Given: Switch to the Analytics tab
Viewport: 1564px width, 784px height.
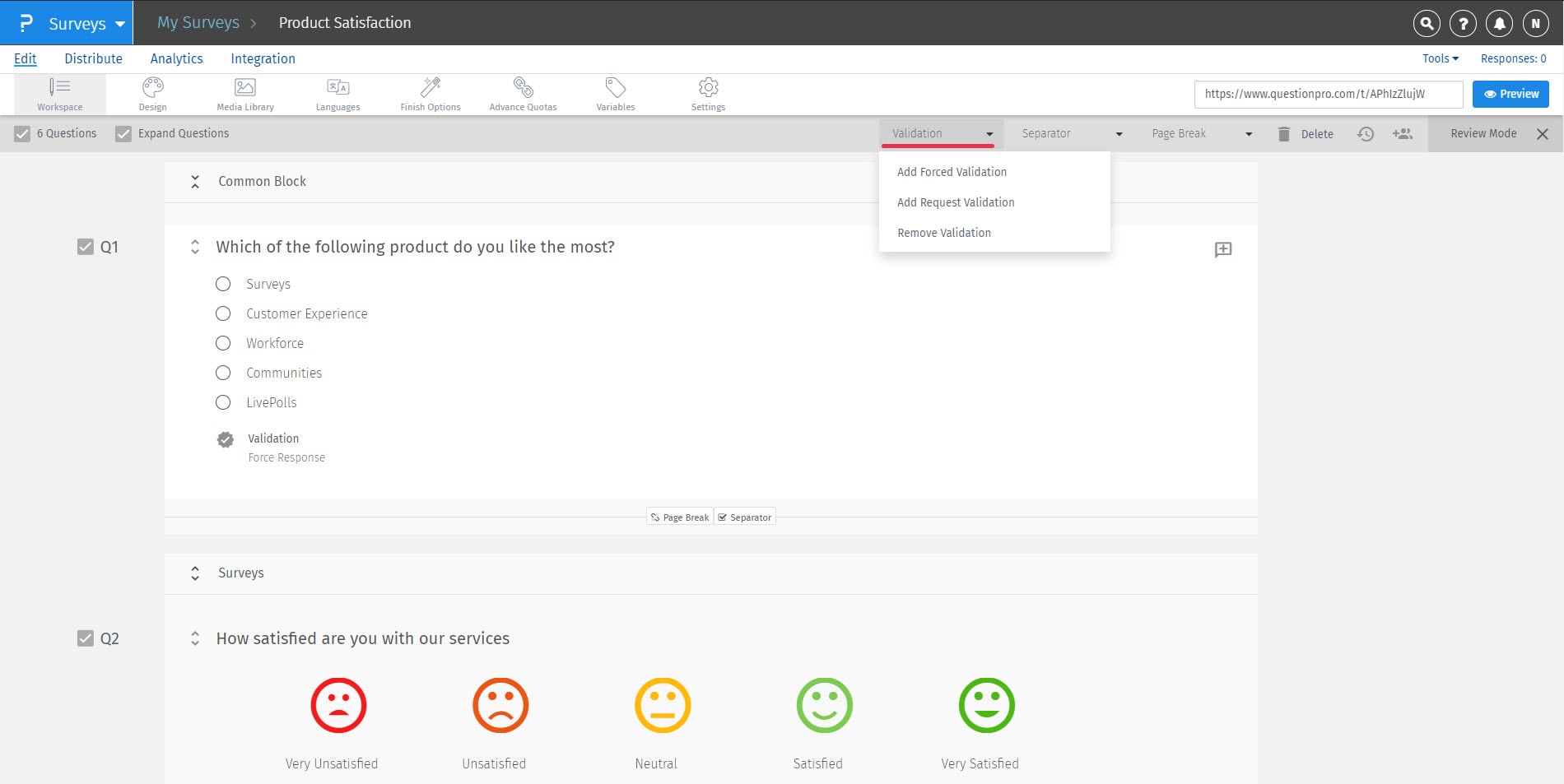Looking at the screenshot, I should tap(176, 58).
